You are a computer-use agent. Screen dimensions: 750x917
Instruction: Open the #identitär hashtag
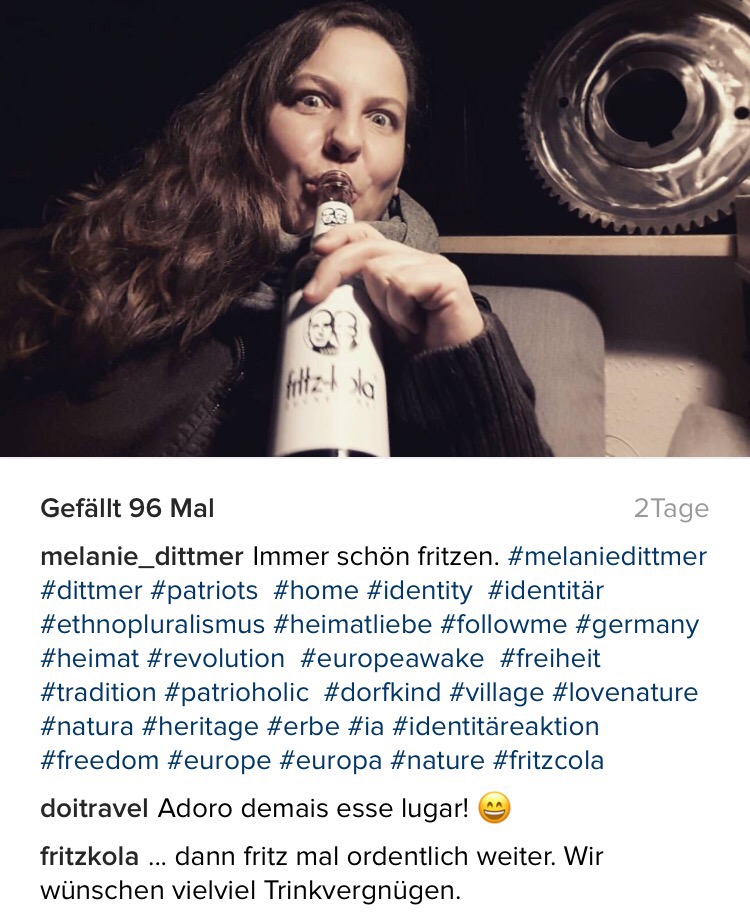[545, 591]
